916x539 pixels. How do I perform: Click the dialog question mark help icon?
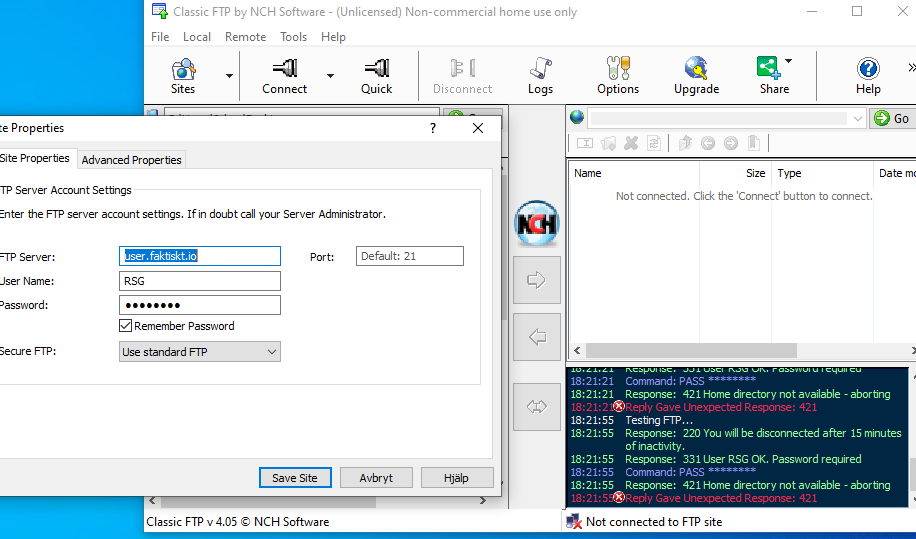tap(433, 128)
